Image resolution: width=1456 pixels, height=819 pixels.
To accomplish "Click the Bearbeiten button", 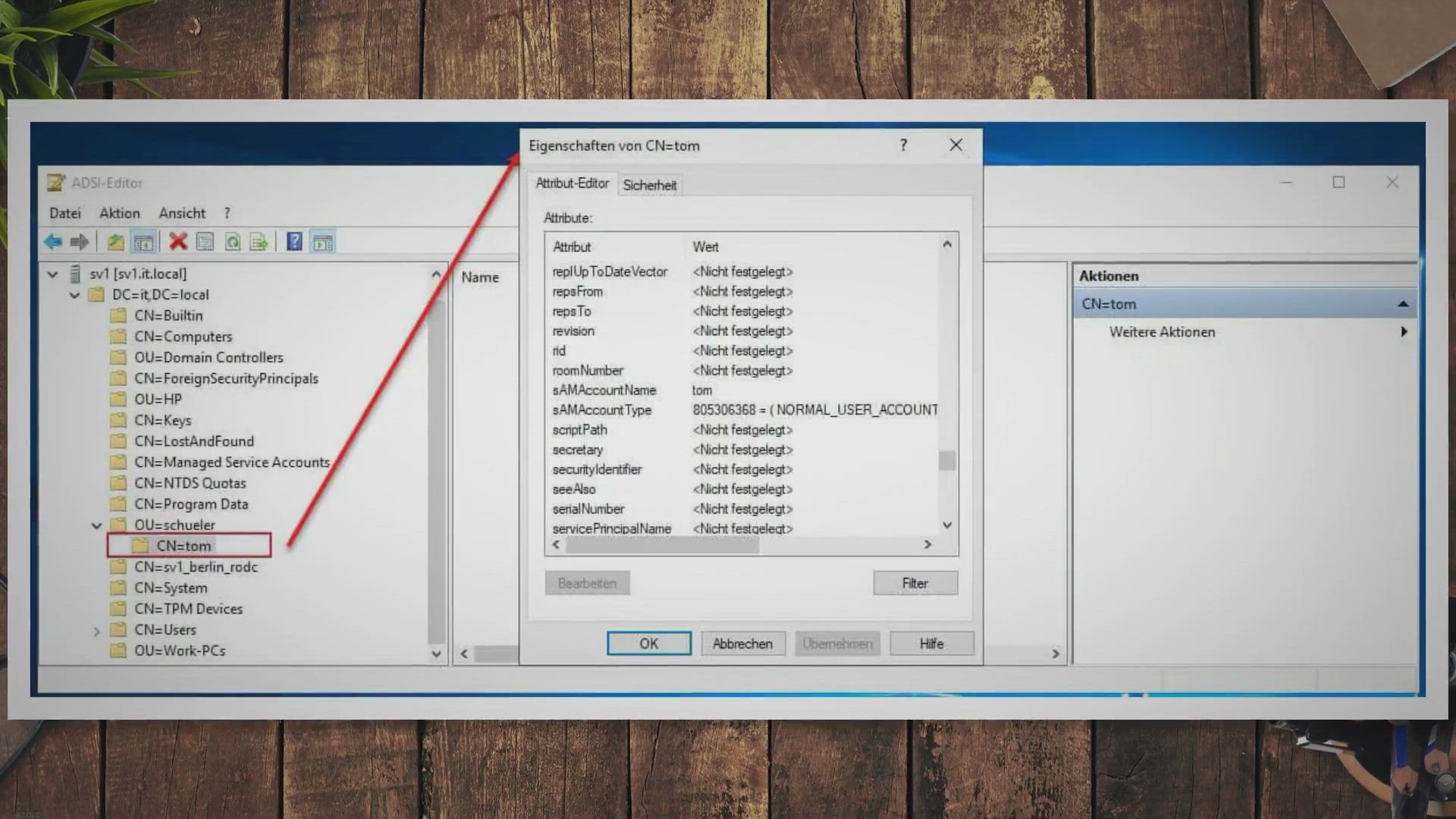I will click(x=587, y=583).
